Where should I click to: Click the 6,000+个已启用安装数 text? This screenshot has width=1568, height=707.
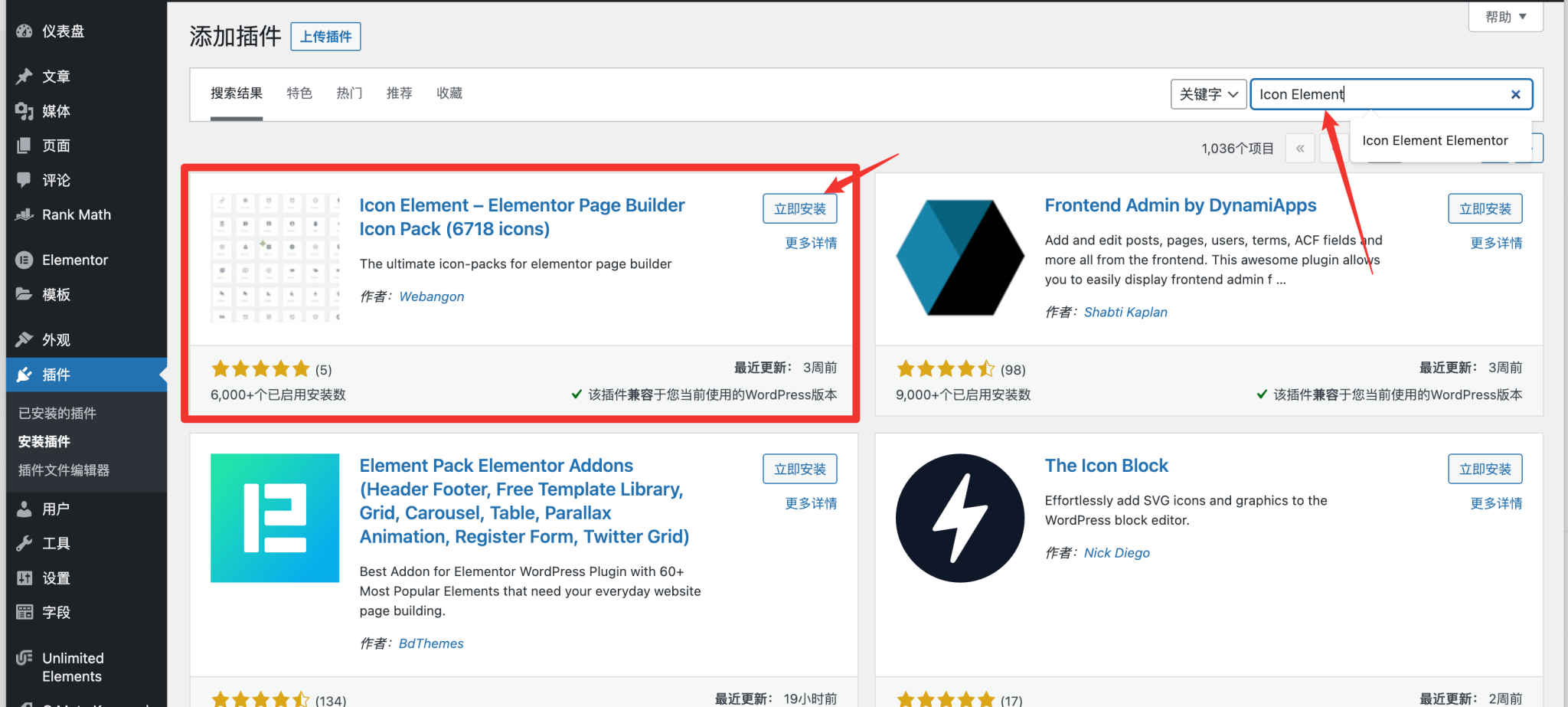[x=278, y=394]
